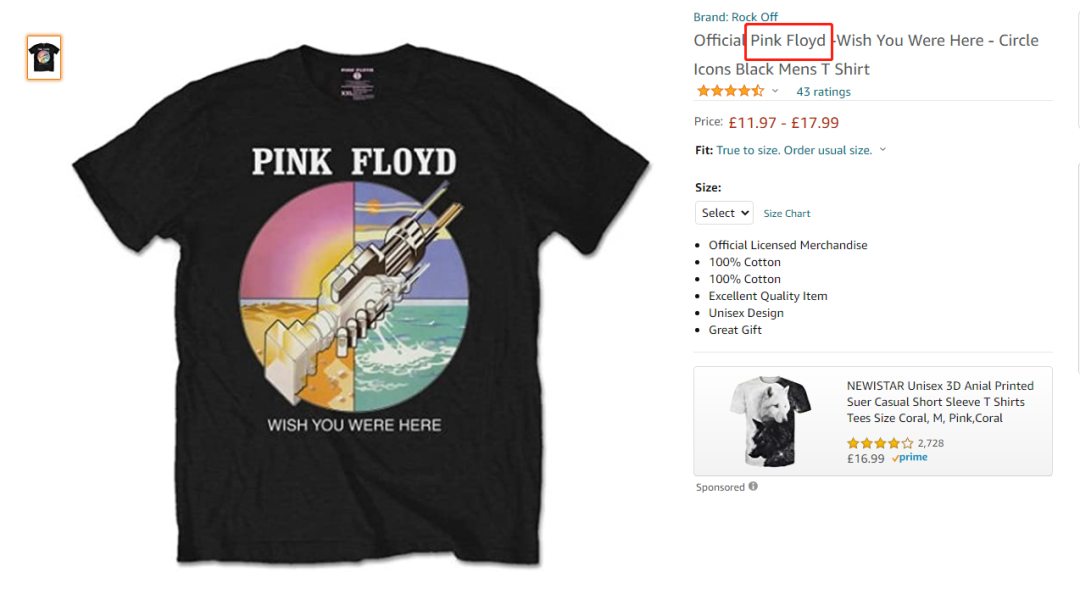
Task: Open the Size Select dropdown
Action: click(724, 213)
